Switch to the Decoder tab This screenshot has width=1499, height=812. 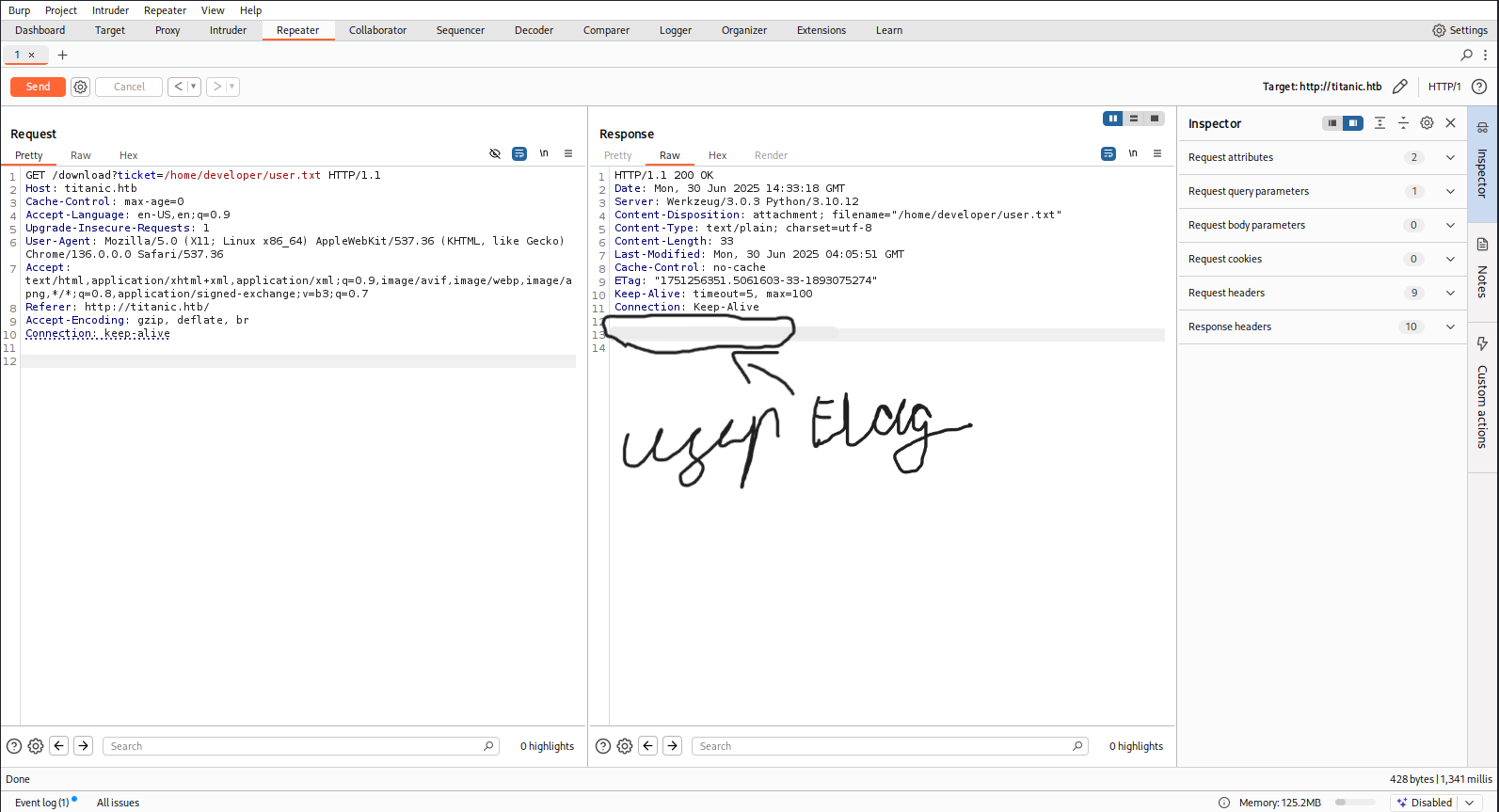(534, 30)
